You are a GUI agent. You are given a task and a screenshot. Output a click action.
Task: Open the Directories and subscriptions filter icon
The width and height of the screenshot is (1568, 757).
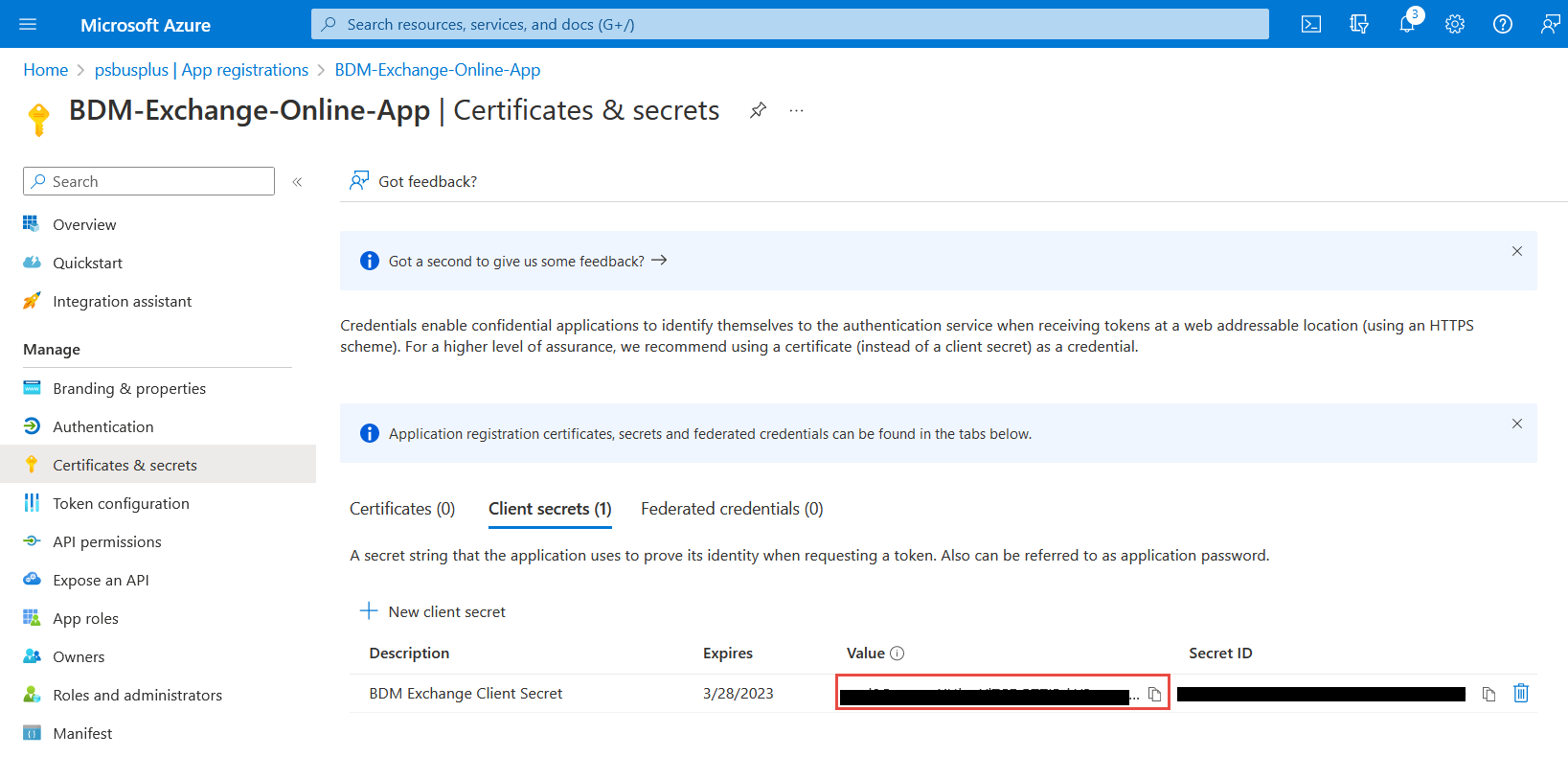[1359, 25]
